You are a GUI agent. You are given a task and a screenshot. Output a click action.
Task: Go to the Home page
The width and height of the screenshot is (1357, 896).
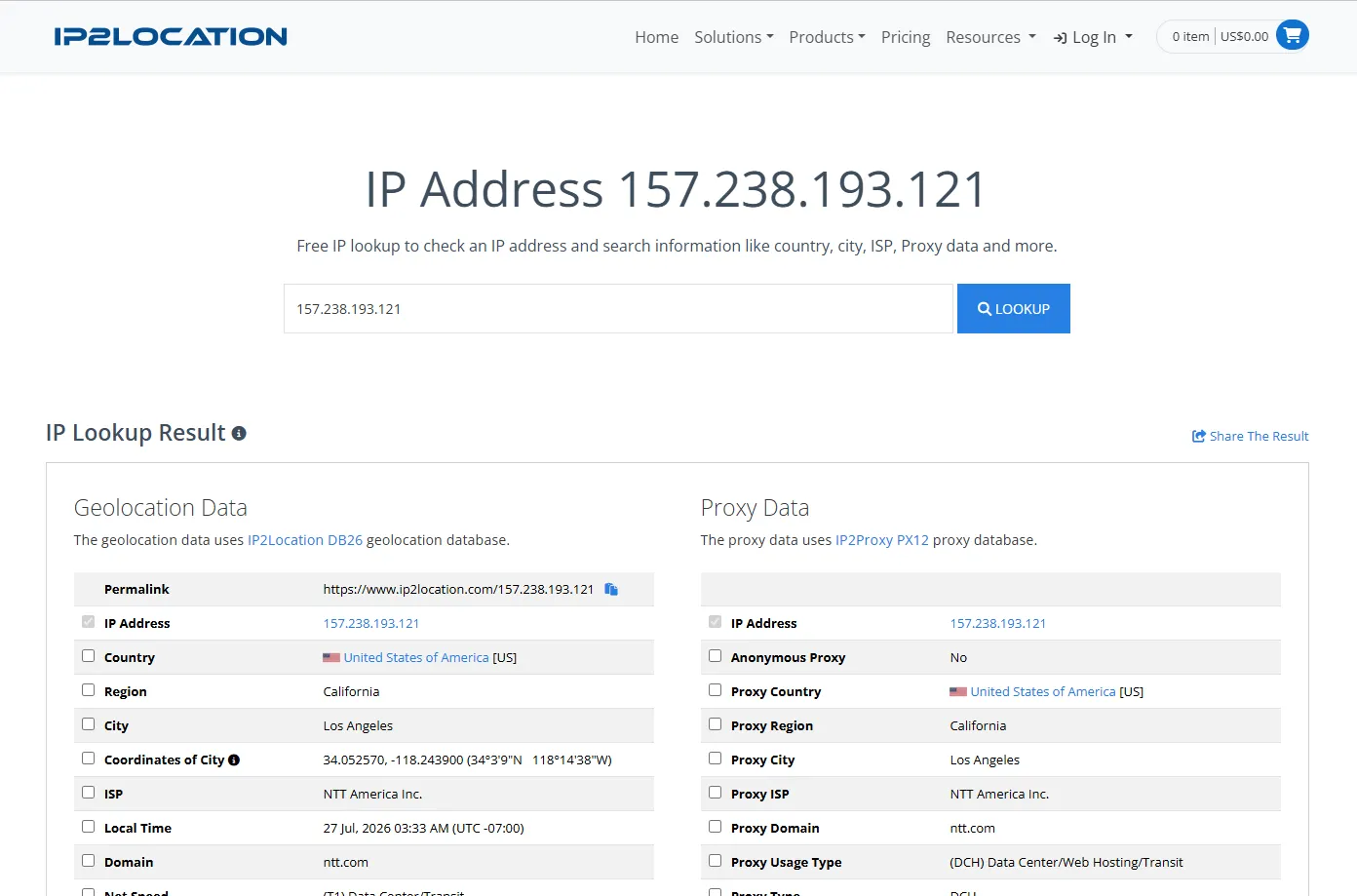pyautogui.click(x=656, y=37)
